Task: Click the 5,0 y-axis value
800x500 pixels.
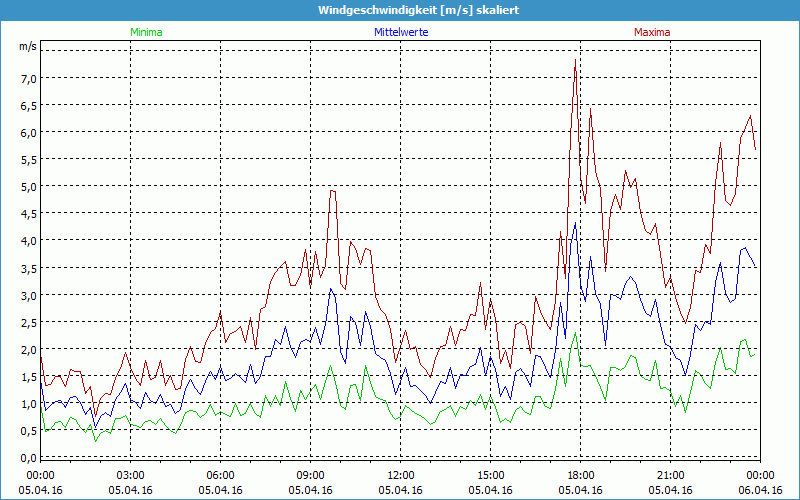Action: [x=29, y=186]
